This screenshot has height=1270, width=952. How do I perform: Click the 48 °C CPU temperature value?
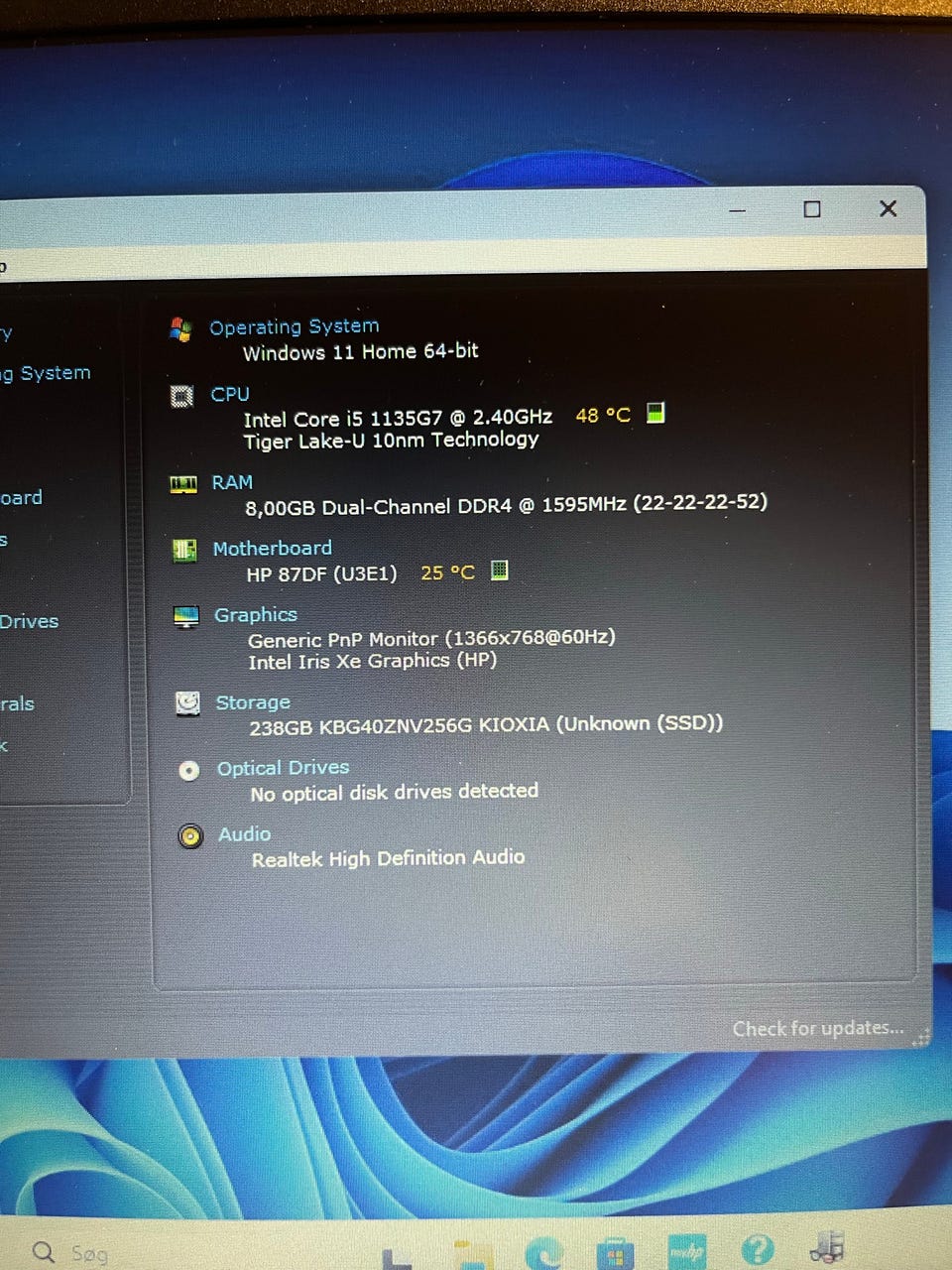click(603, 415)
